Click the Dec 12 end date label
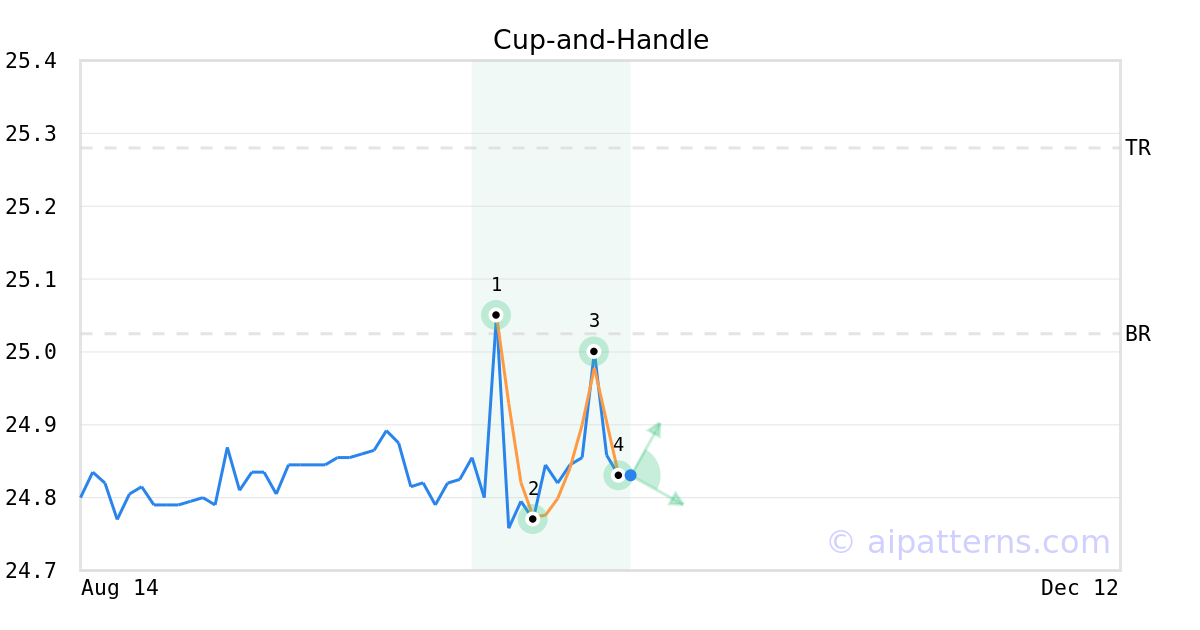Image resolution: width=1200 pixels, height=630 pixels. pos(1079,588)
